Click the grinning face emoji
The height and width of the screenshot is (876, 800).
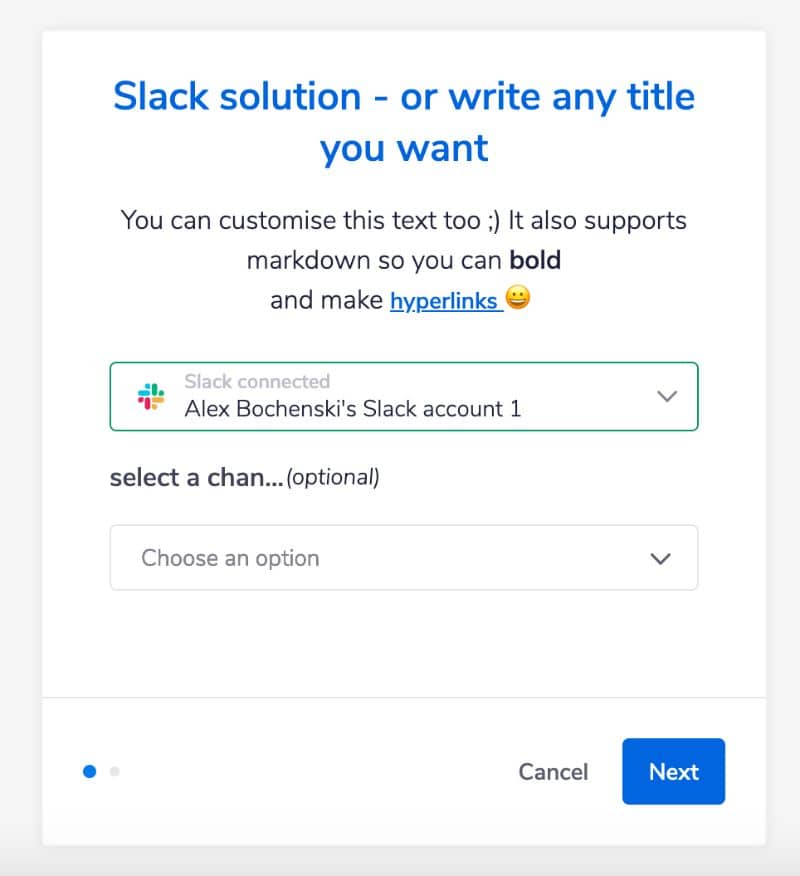[518, 297]
